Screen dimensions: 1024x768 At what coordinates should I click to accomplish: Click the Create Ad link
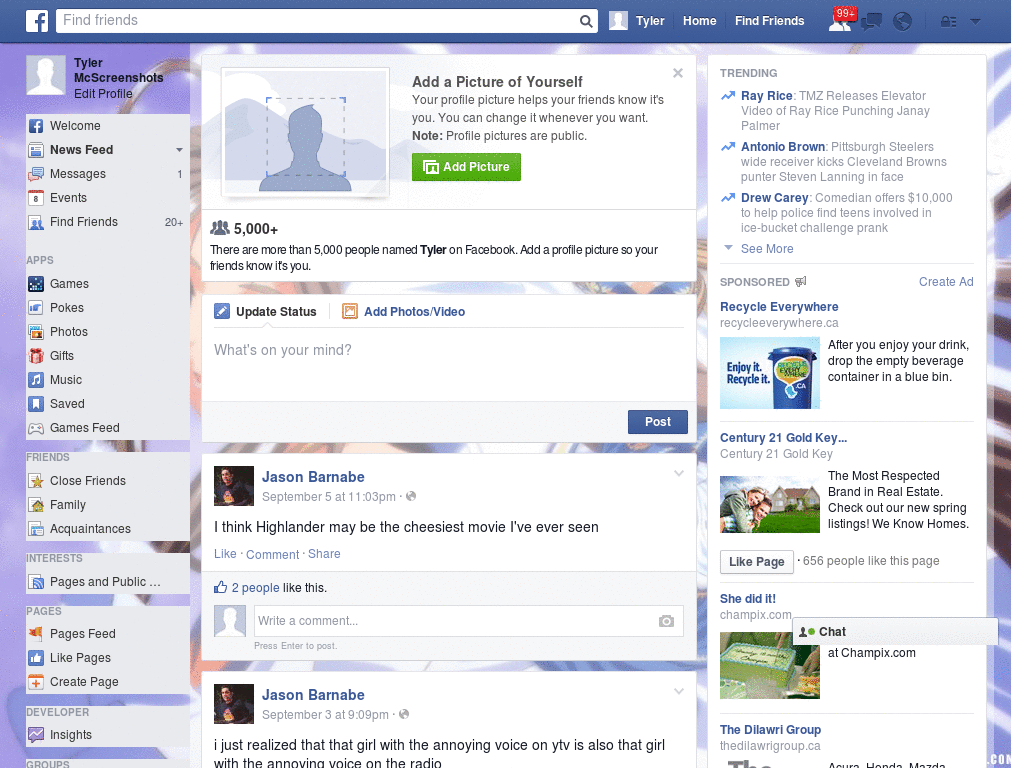[946, 281]
